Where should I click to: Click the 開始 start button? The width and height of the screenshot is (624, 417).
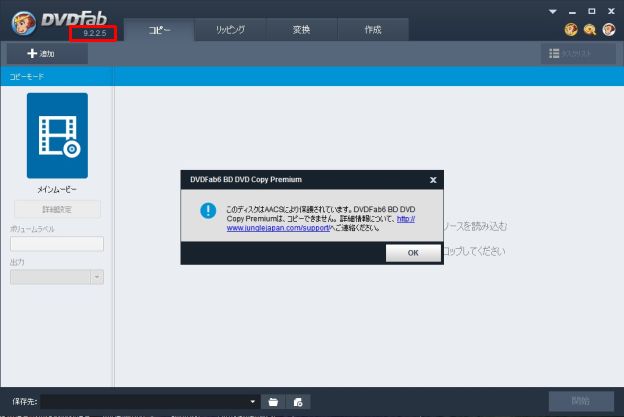tap(581, 401)
